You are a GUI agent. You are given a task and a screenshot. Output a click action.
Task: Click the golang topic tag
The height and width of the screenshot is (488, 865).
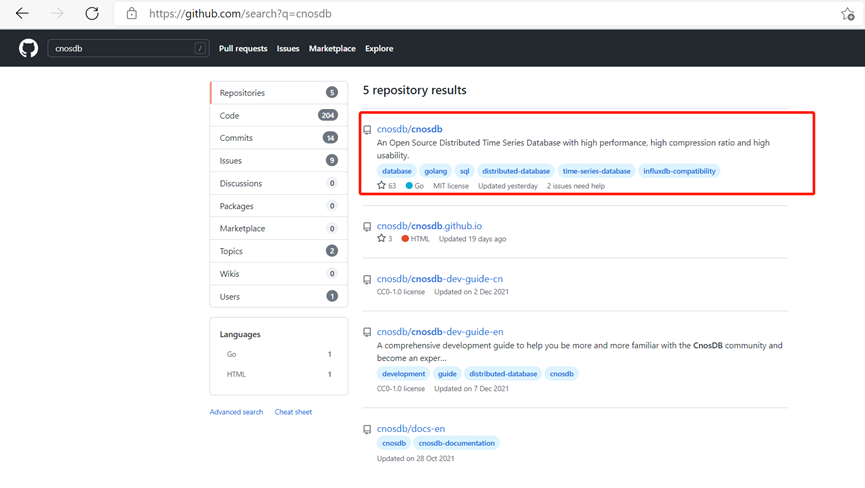click(435, 171)
